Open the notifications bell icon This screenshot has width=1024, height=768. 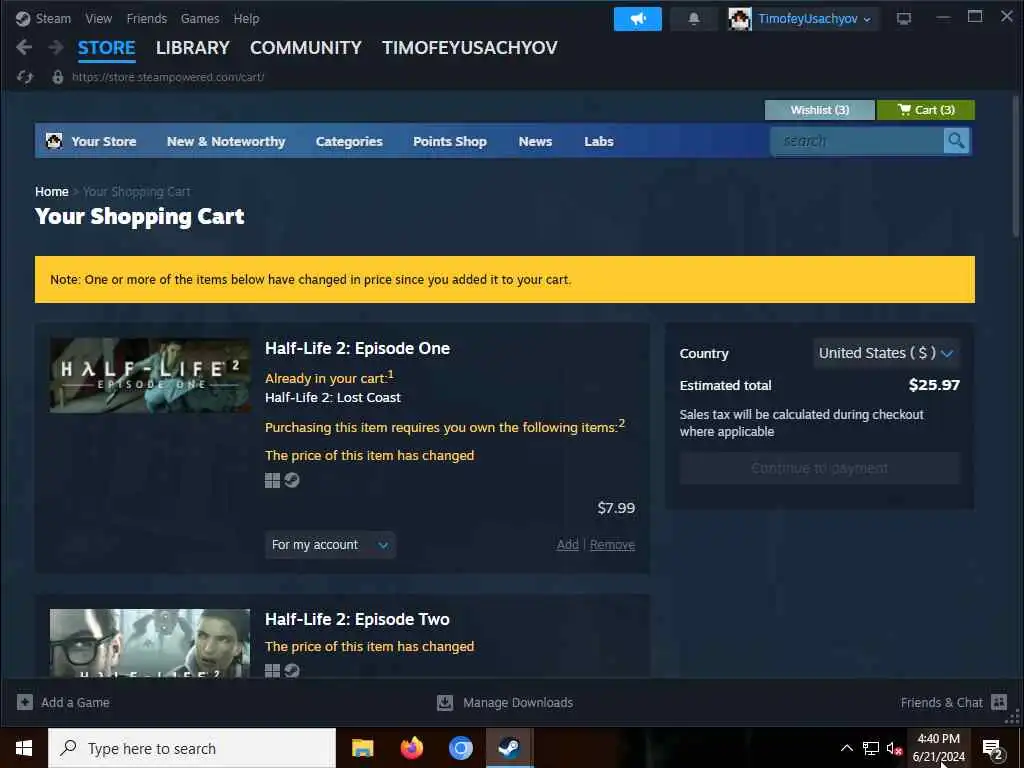click(x=694, y=19)
